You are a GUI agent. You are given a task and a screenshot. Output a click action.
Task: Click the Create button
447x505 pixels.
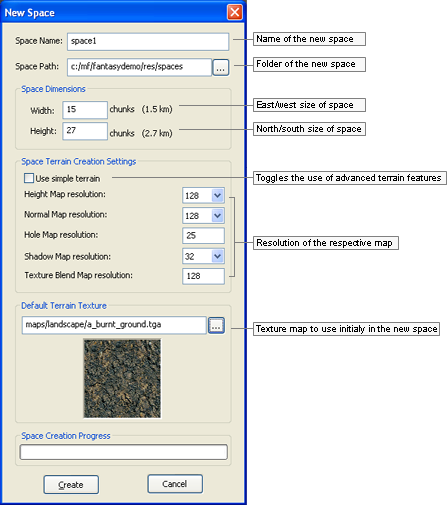click(x=71, y=485)
